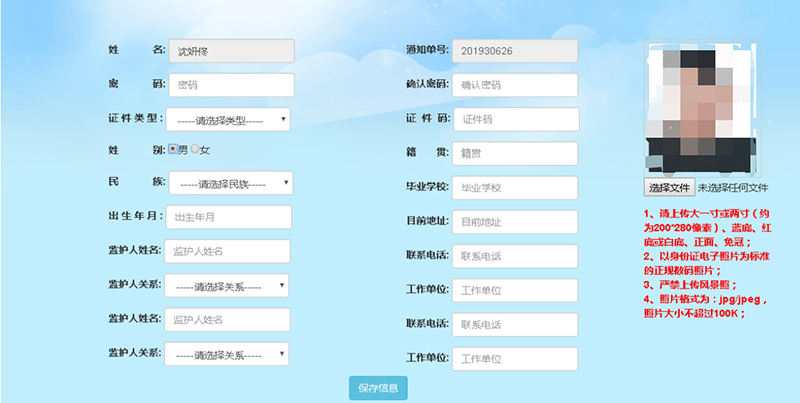
Task: Click the 保存信息 save button
Action: click(x=378, y=388)
